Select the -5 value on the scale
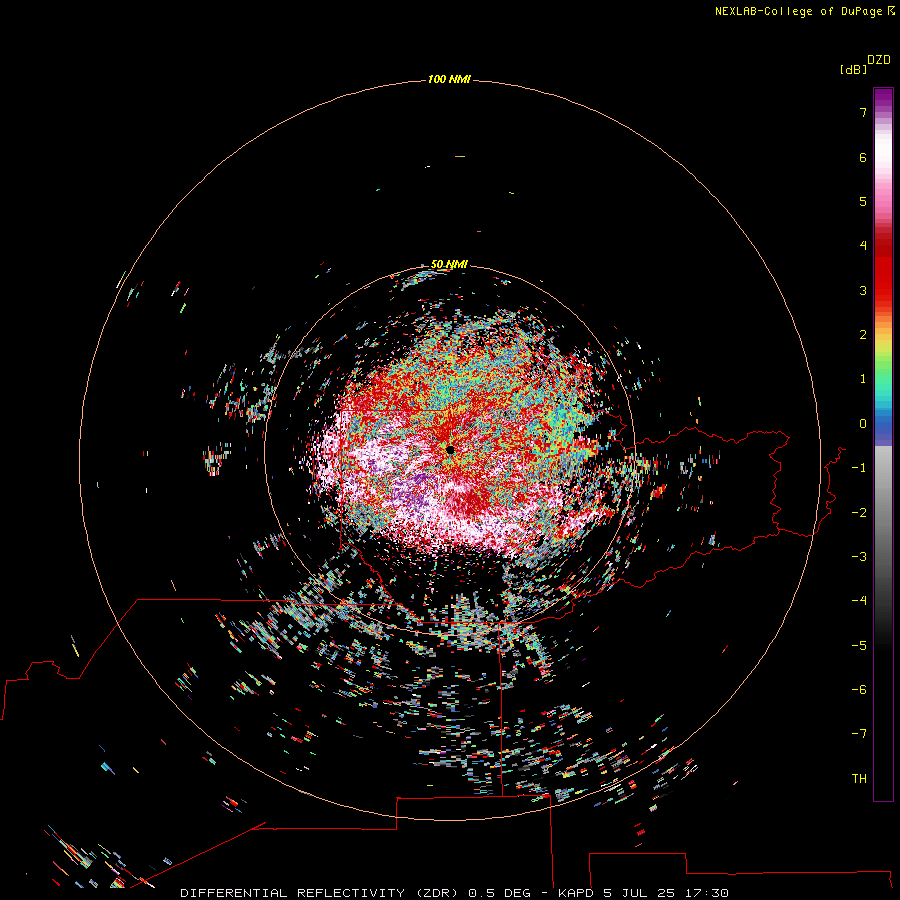The image size is (900, 900). (x=859, y=646)
